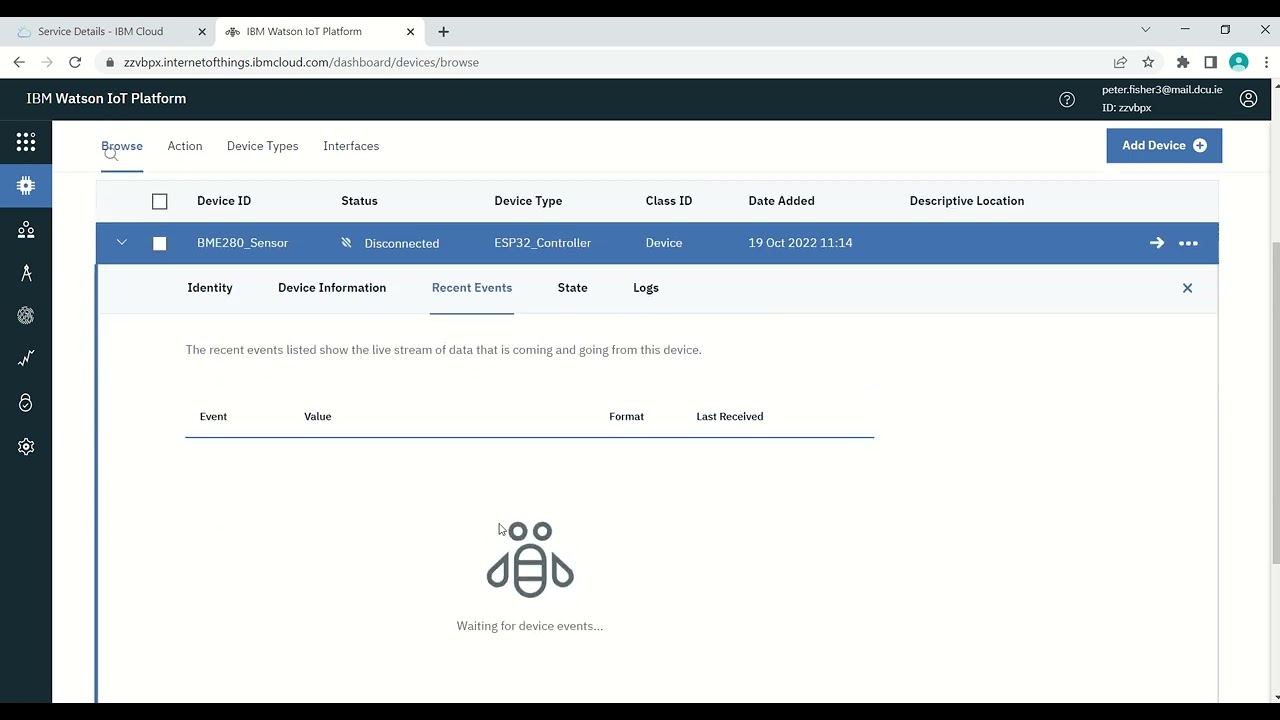Click the page vertical scrollbar thumb
The height and width of the screenshot is (720, 1280).
click(1274, 403)
